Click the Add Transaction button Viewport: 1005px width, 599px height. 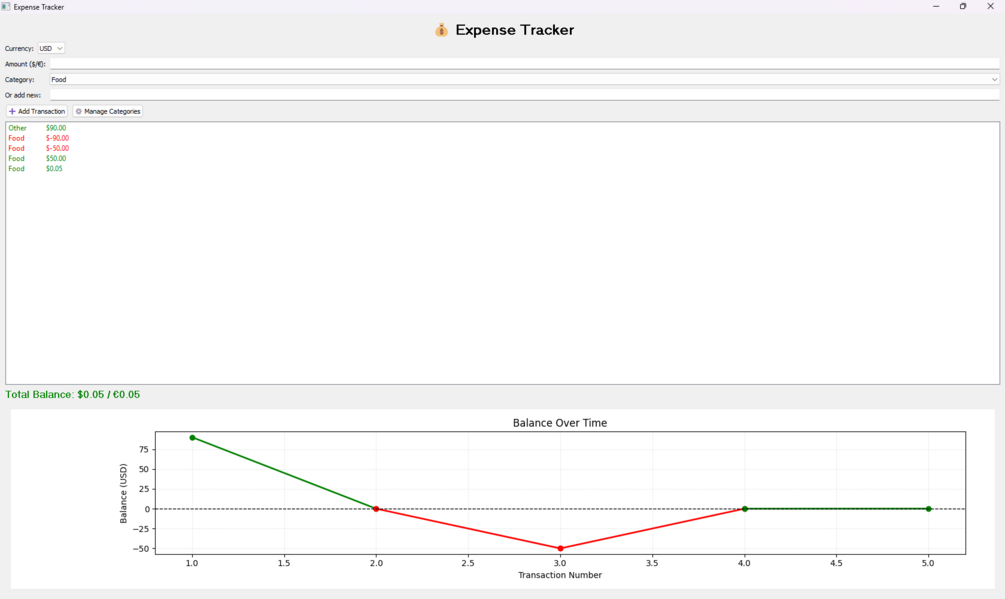37,111
